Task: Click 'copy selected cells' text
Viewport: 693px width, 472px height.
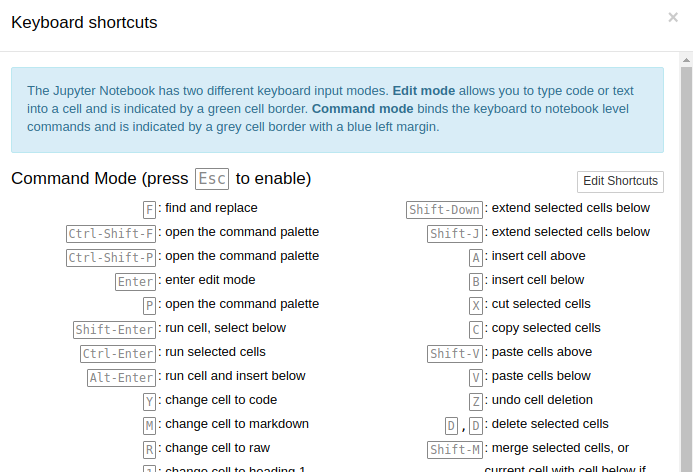Action: point(546,328)
